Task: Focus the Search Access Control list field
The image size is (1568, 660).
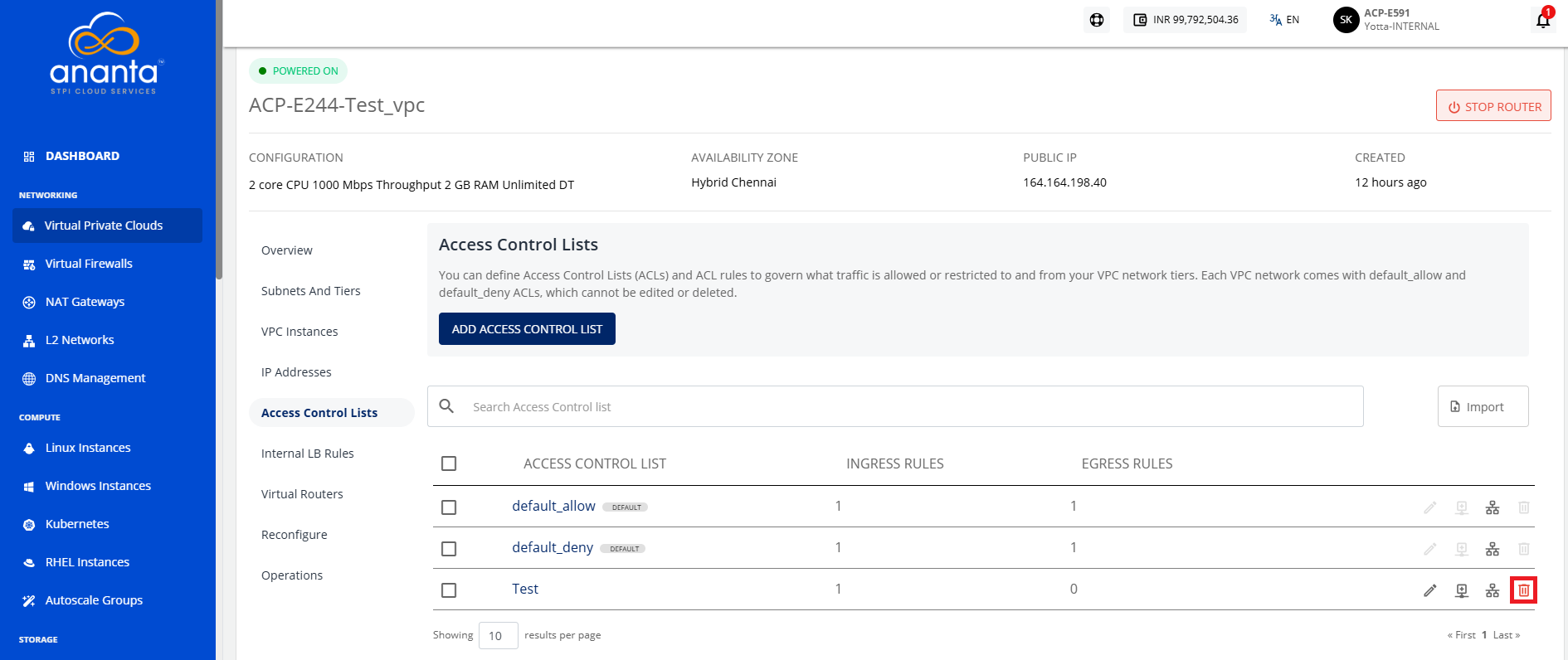Action: (895, 406)
